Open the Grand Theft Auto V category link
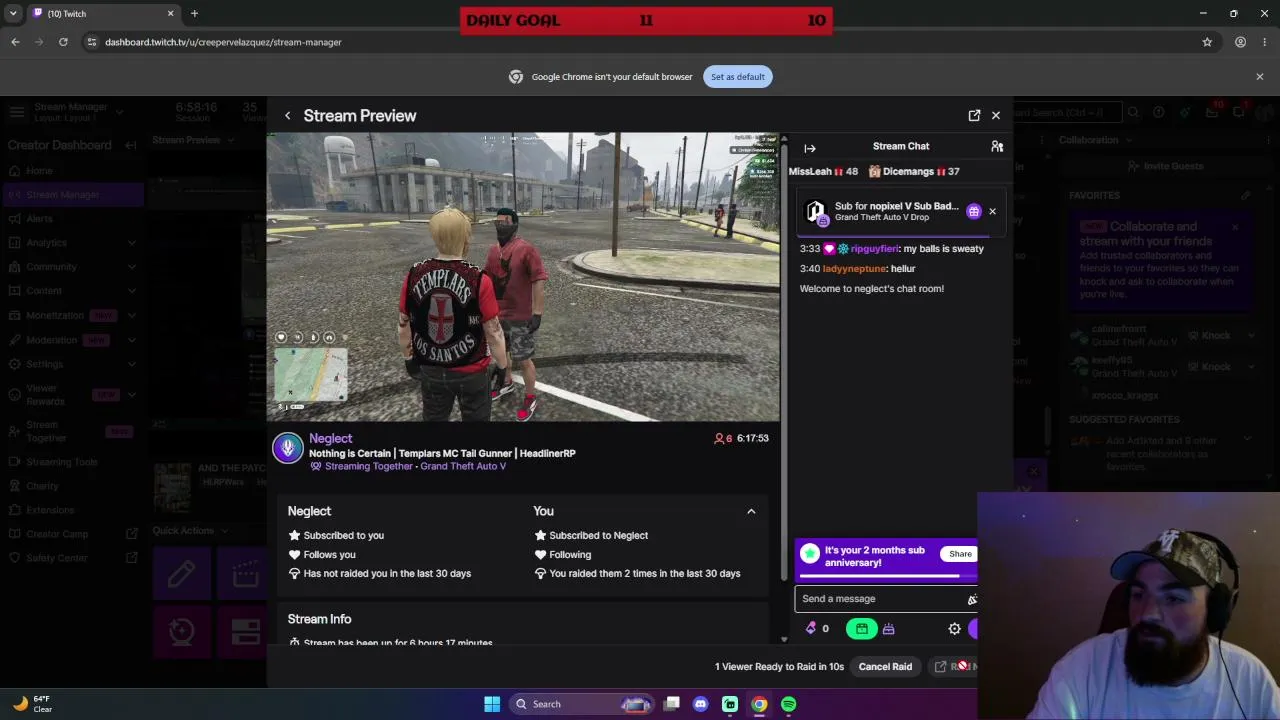This screenshot has width=1280, height=720. [463, 466]
